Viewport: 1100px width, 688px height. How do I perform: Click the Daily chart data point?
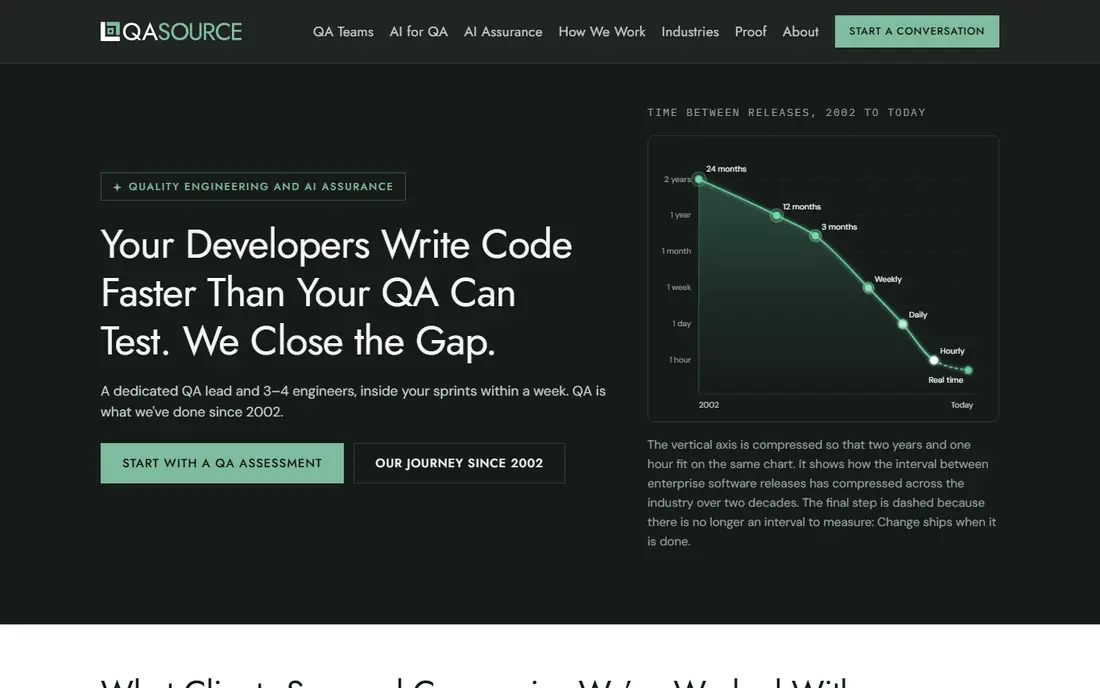[903, 324]
